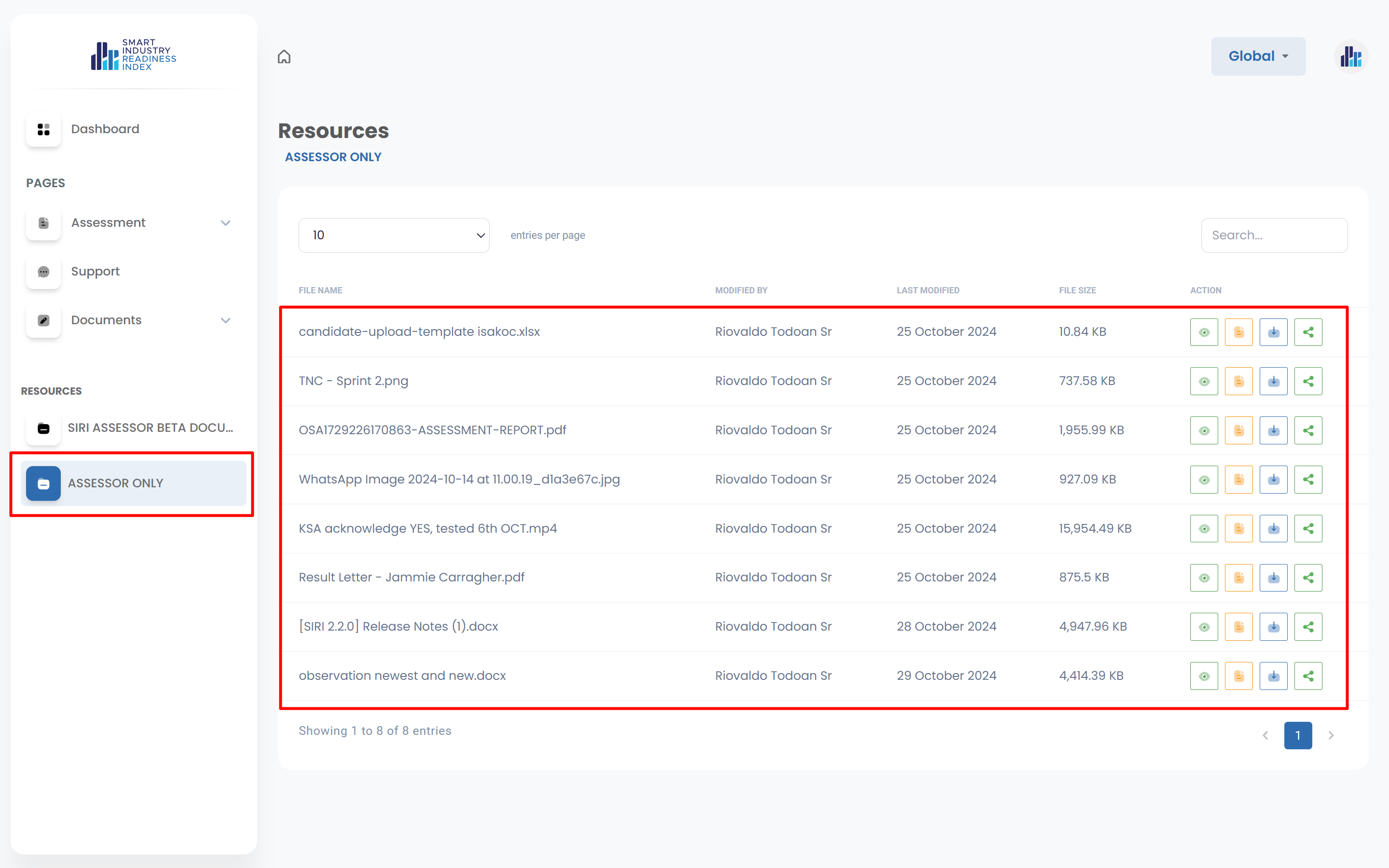Sort table by Last Modified column header

click(x=928, y=290)
